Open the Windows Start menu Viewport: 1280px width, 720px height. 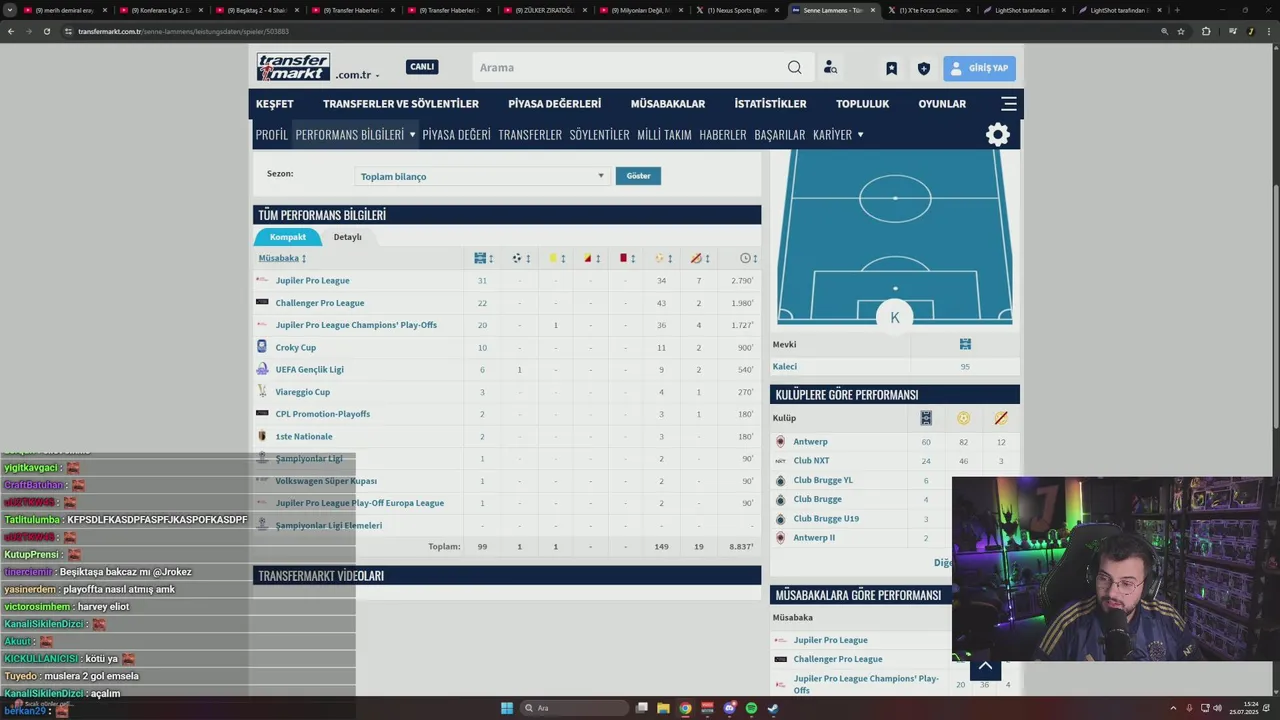tap(507, 708)
